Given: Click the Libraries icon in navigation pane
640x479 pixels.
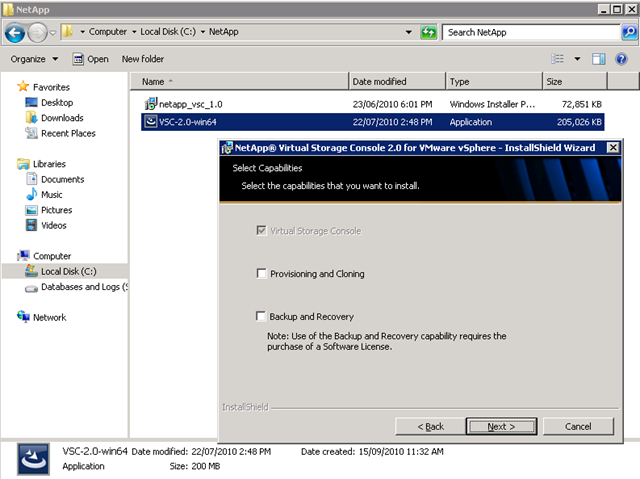Looking at the screenshot, I should (x=23, y=164).
